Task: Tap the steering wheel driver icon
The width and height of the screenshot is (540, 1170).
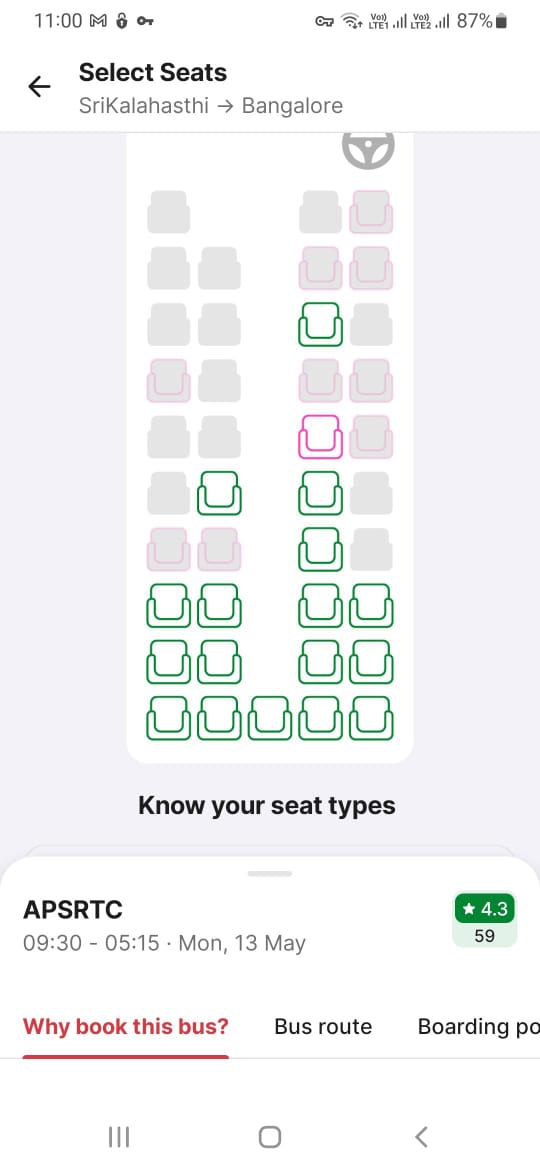Action: pos(368,150)
